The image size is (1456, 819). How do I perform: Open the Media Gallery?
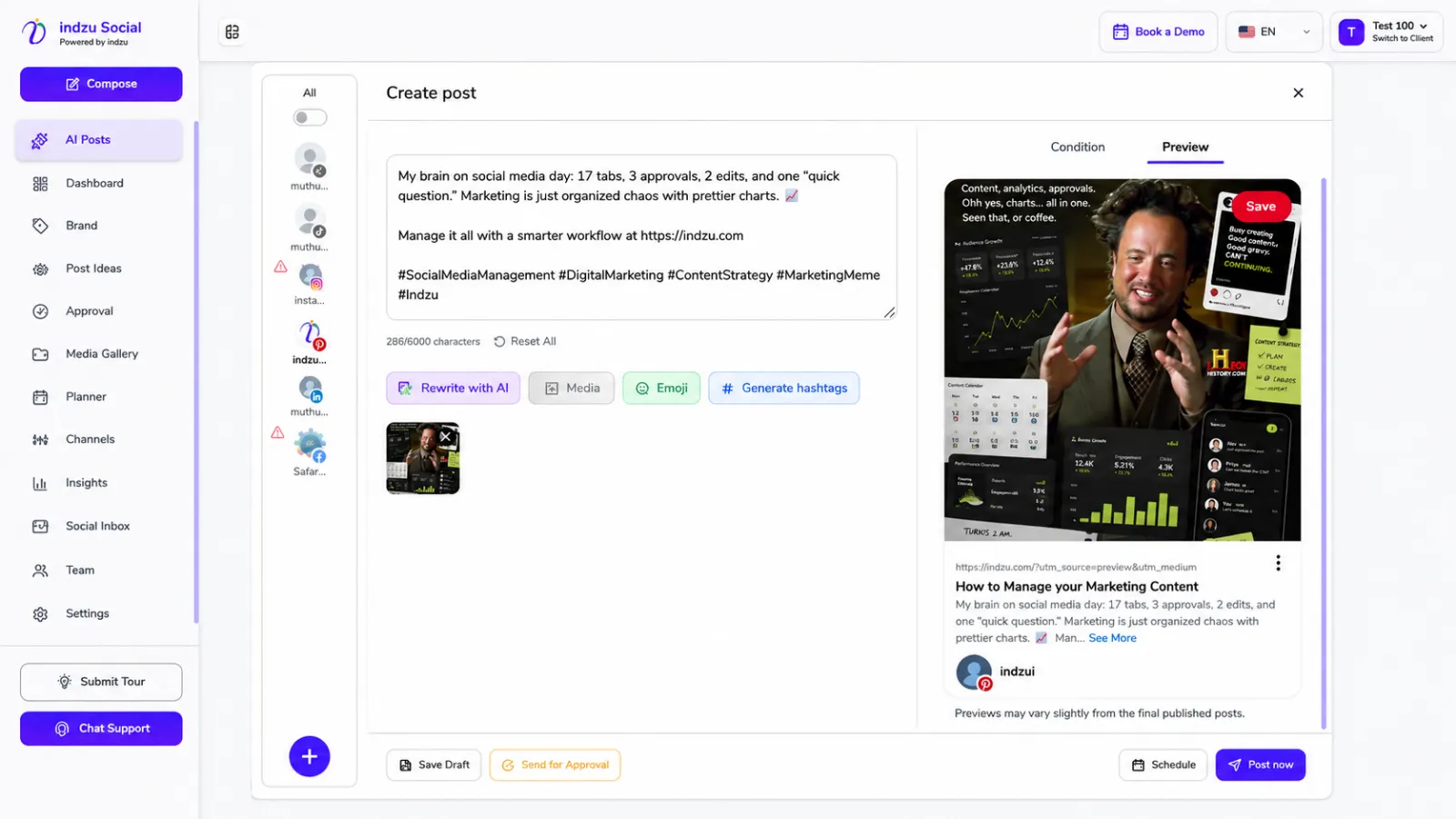pos(99,354)
